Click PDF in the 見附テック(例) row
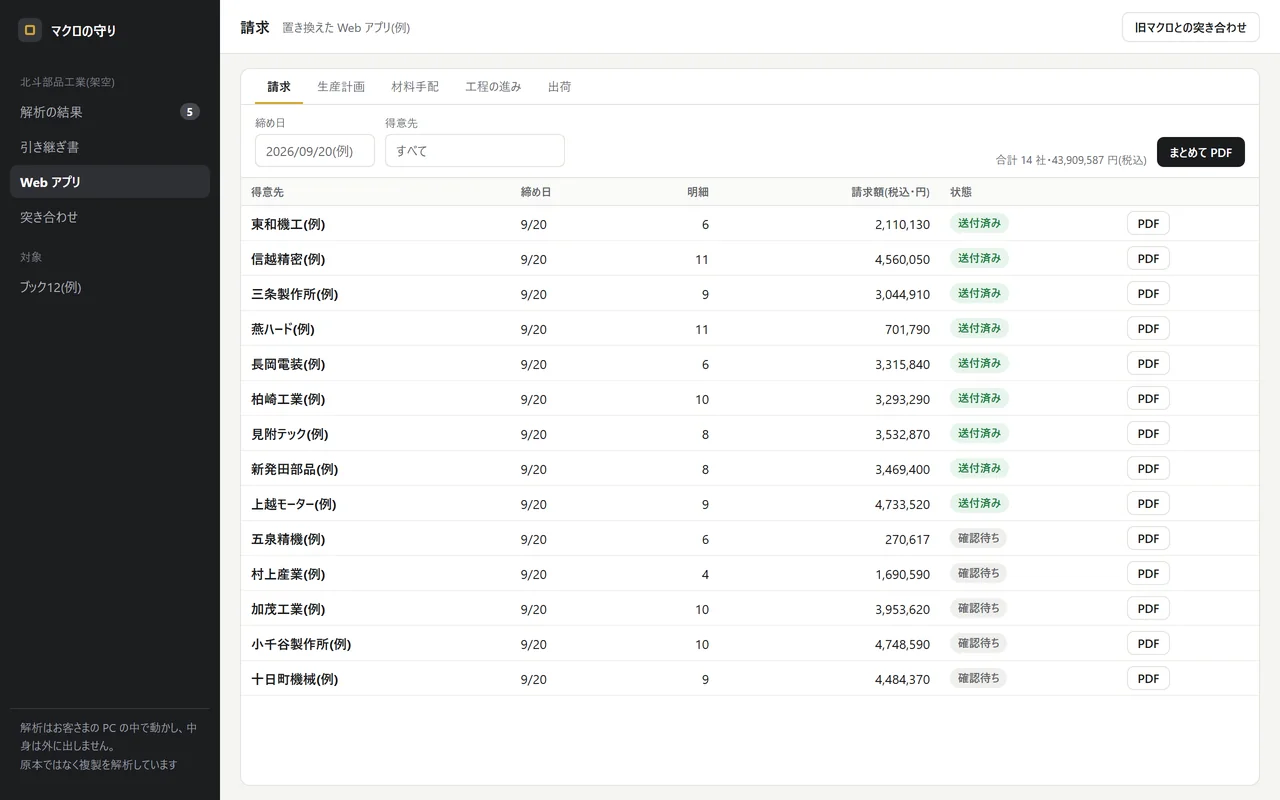 1148,434
